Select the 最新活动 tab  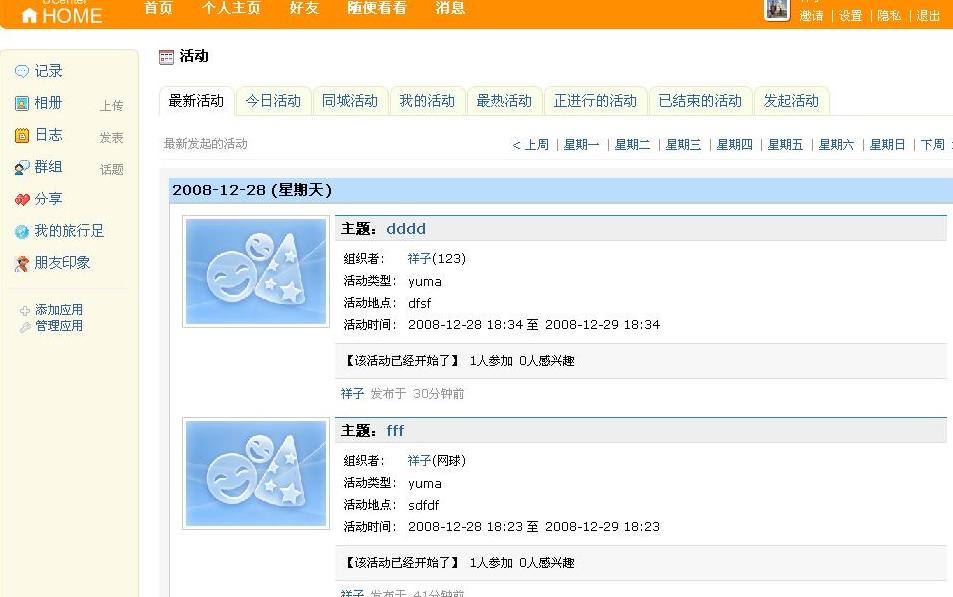[196, 101]
